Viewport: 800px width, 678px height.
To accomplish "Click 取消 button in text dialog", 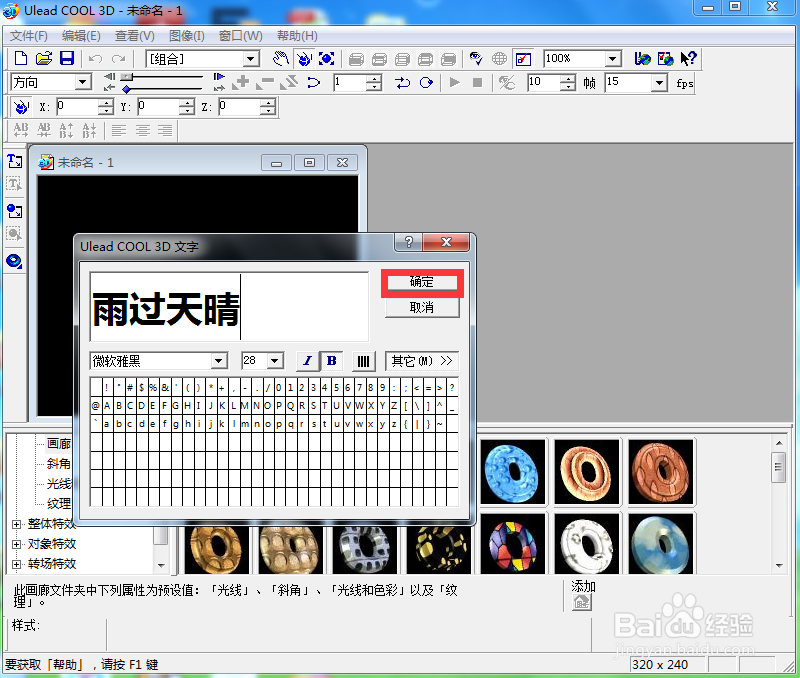I will [x=422, y=308].
